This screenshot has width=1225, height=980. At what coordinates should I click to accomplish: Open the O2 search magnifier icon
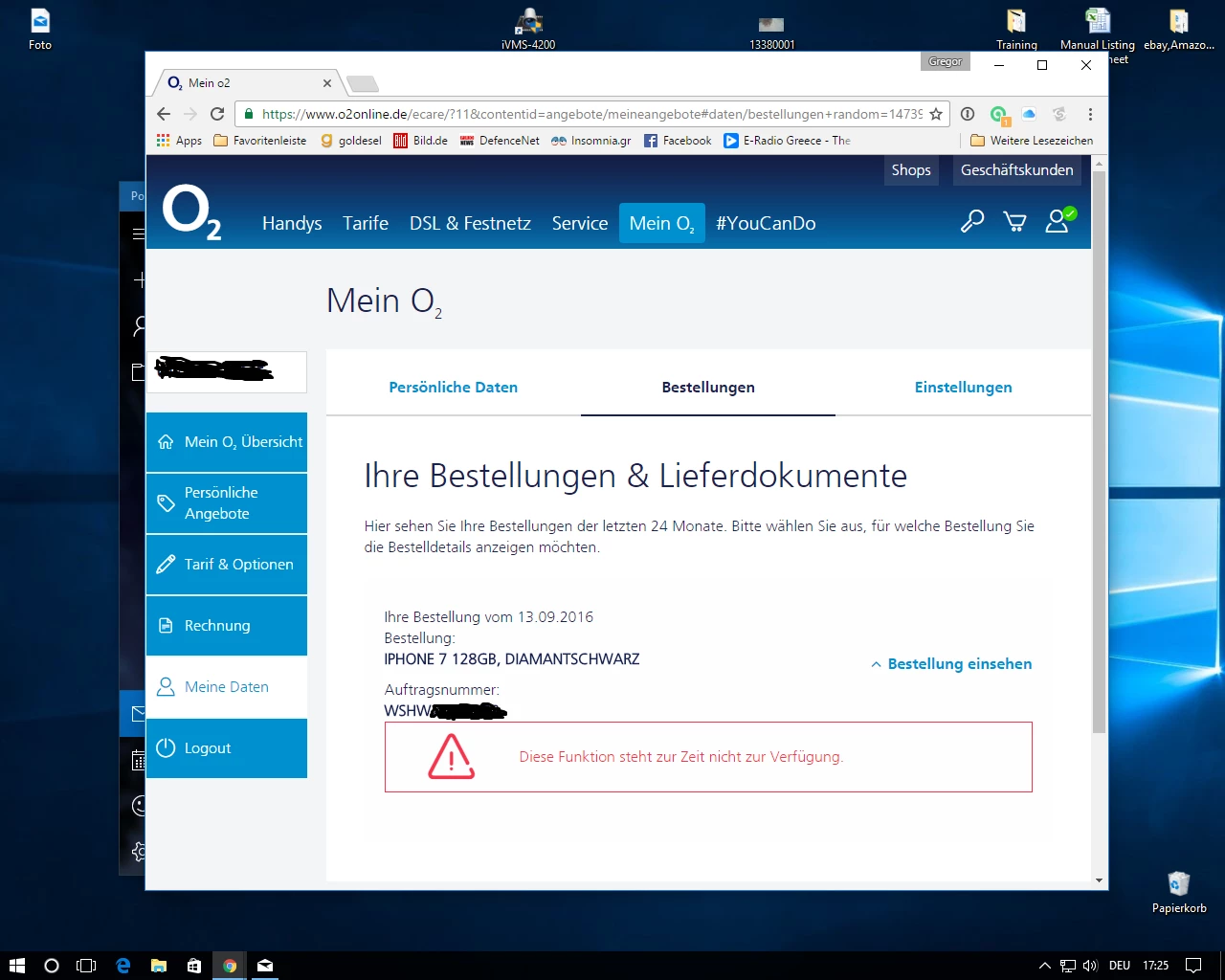[x=972, y=222]
